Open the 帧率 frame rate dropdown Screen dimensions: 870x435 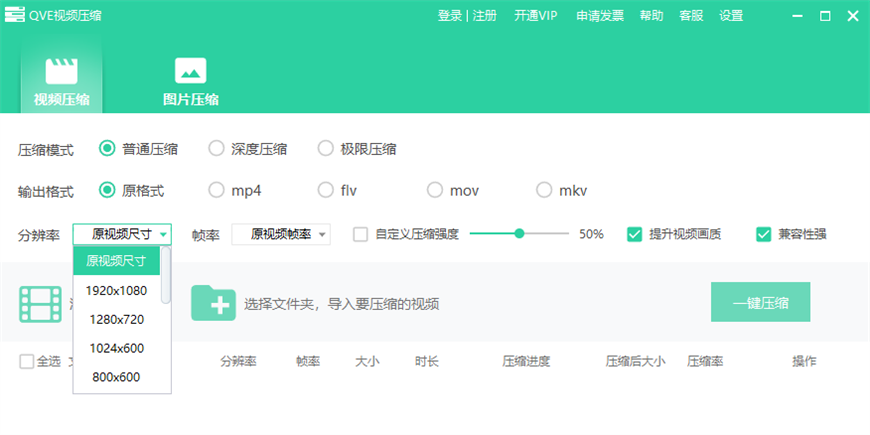281,235
